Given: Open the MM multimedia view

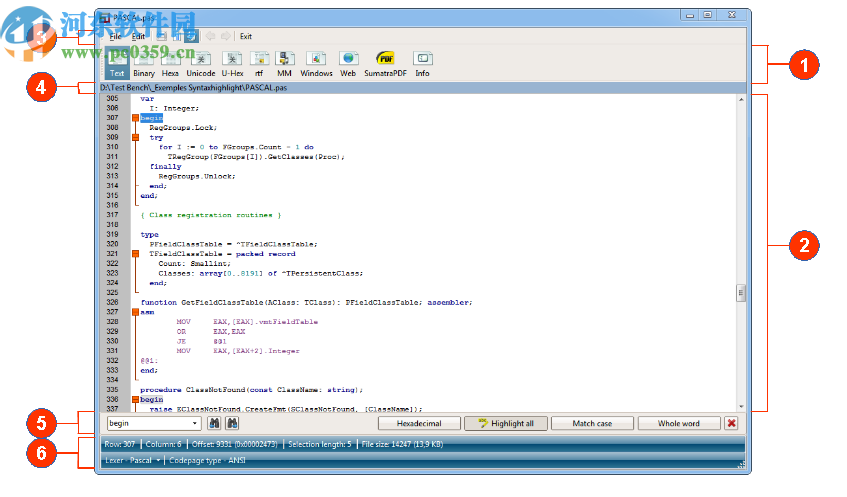Looking at the screenshot, I should click(285, 64).
